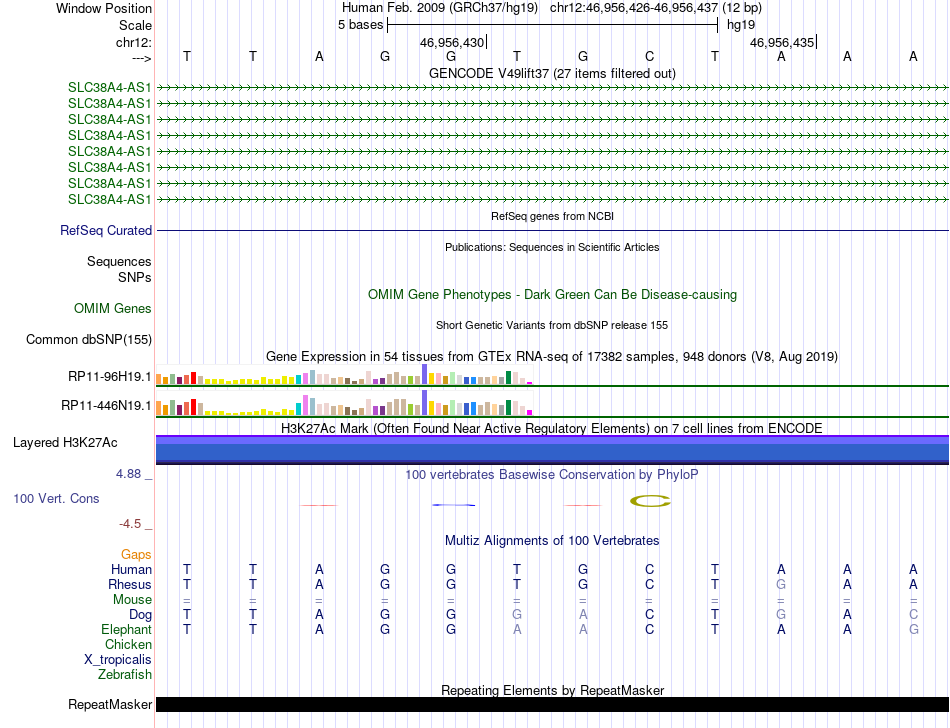Image resolution: width=950 pixels, height=728 pixels.
Task: Click the hg19 label beside the scale bar
Action: pyautogui.click(x=741, y=25)
